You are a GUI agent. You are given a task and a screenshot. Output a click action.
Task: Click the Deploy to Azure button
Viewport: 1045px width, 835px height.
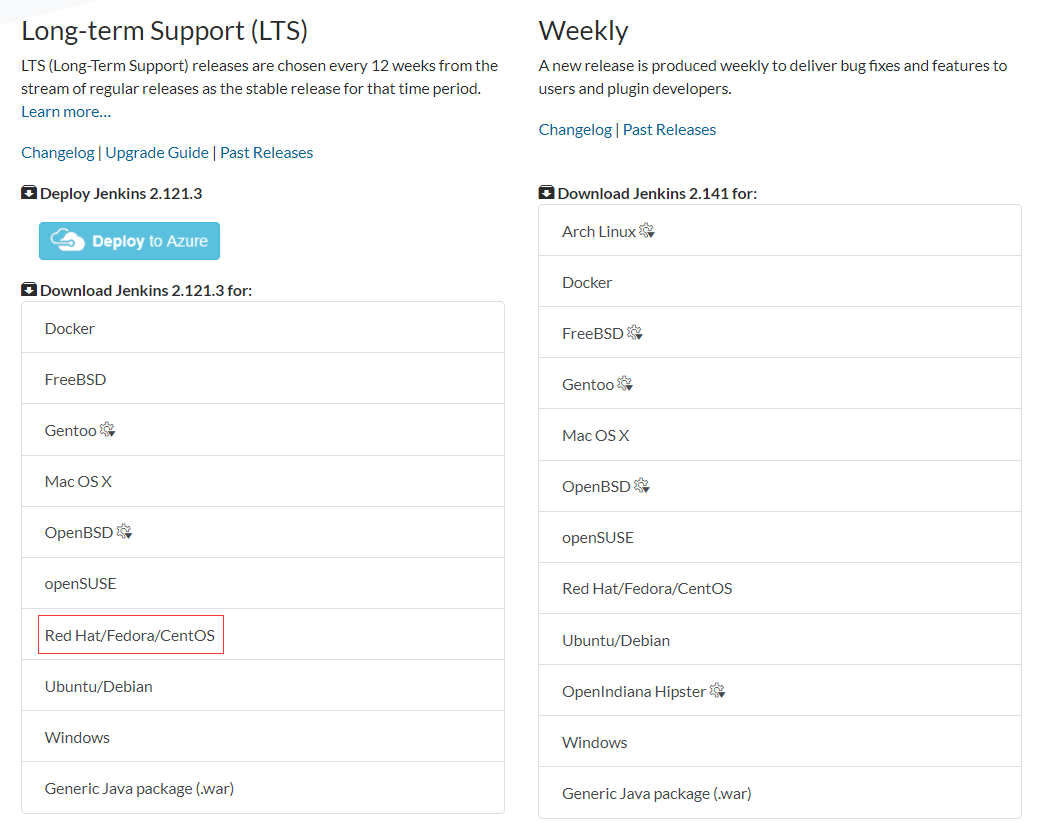click(129, 241)
